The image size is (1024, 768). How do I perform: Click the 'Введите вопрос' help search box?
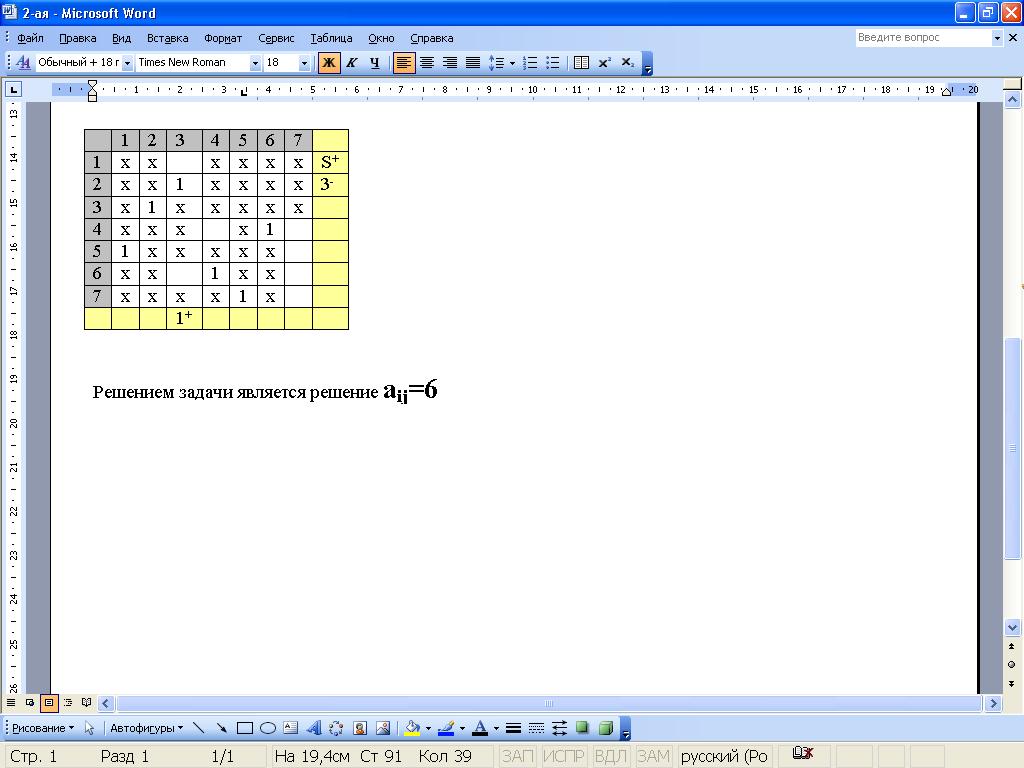(922, 38)
